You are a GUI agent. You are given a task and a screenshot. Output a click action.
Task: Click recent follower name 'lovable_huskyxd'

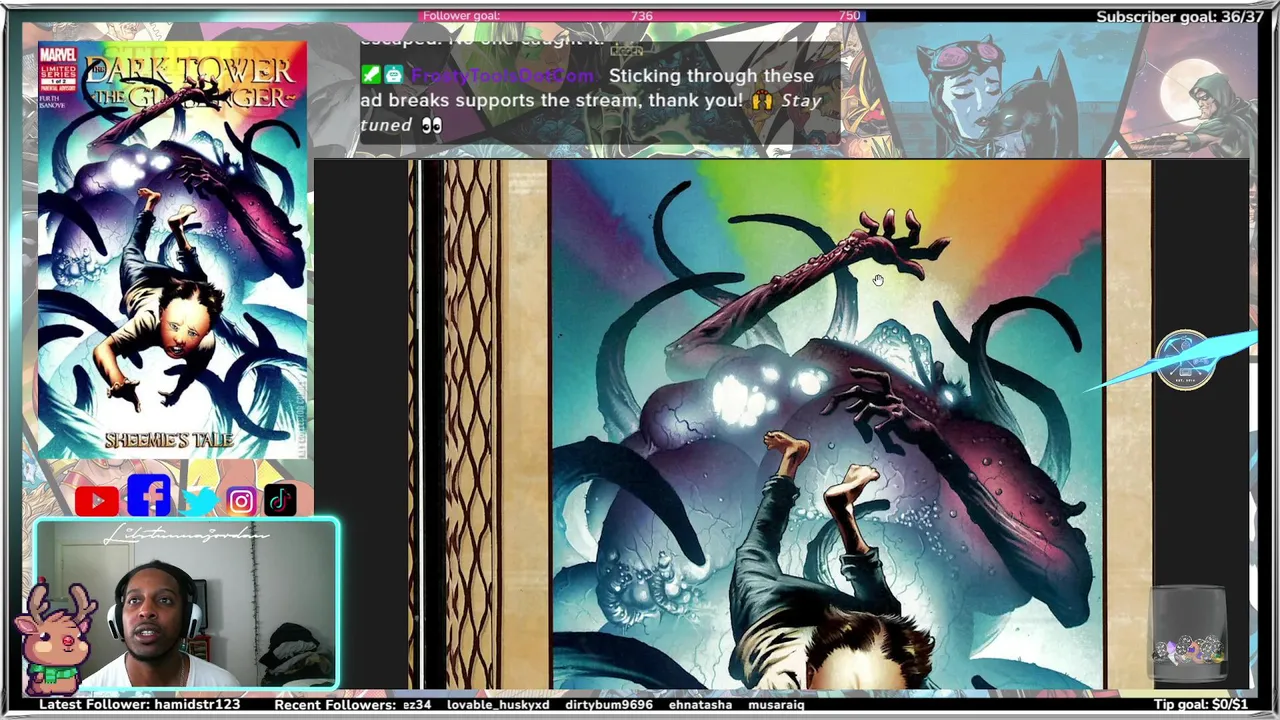(498, 705)
